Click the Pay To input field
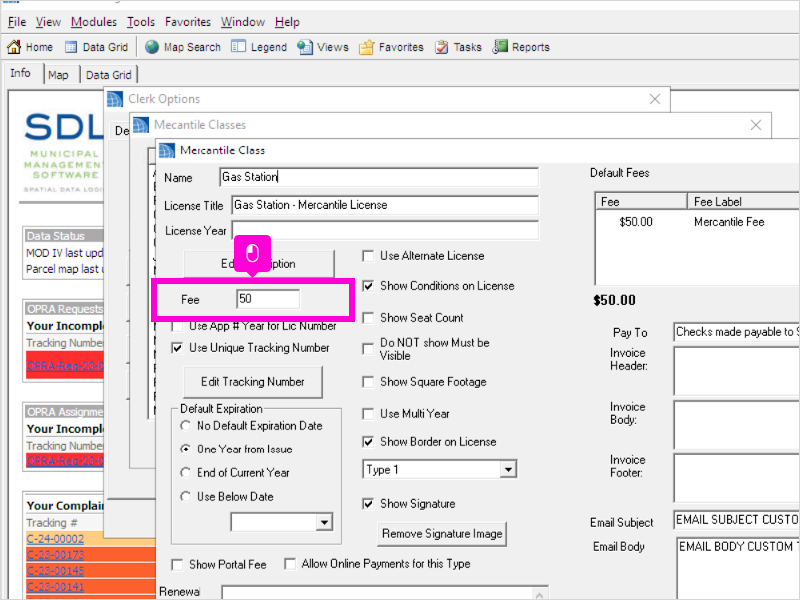The width and height of the screenshot is (800, 600). coord(737,332)
